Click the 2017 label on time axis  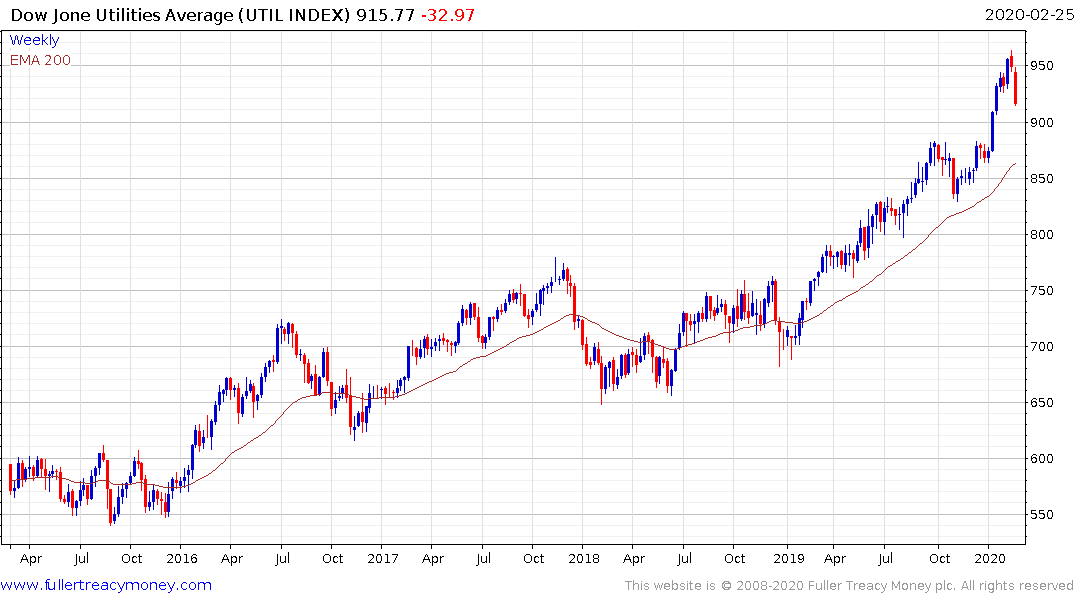383,558
